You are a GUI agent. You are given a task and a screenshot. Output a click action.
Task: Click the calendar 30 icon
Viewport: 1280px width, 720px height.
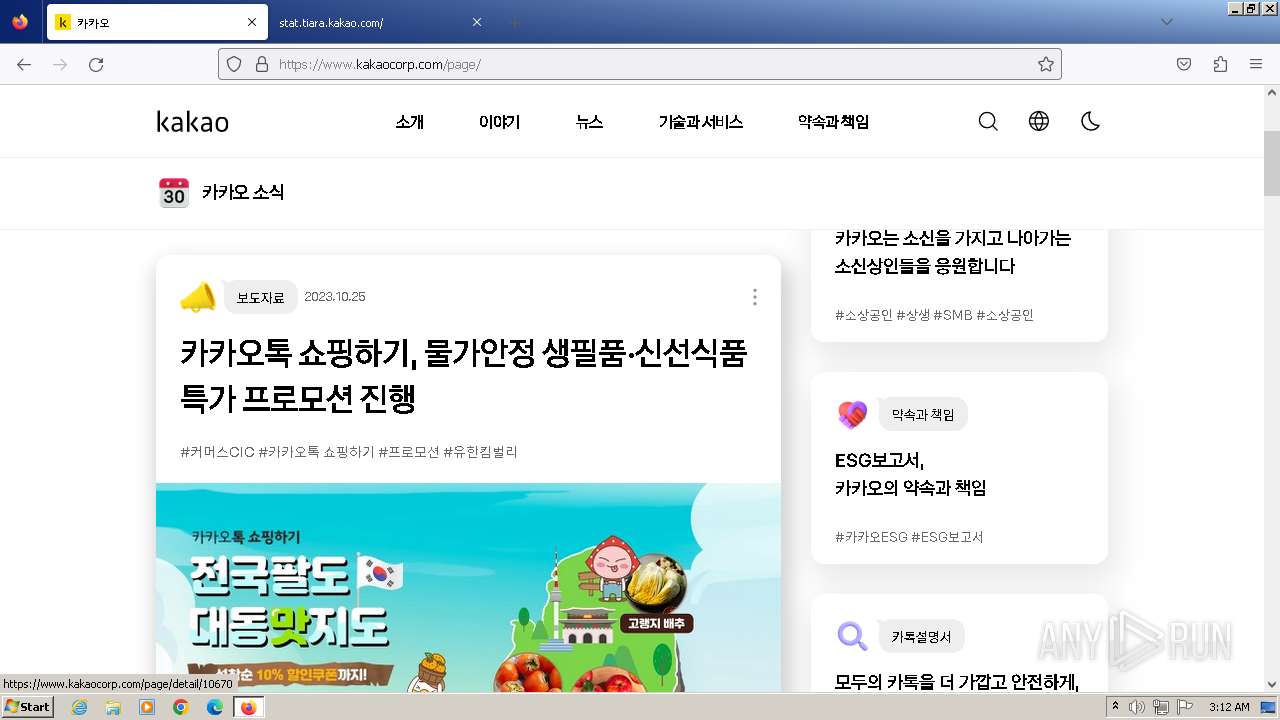pyautogui.click(x=174, y=192)
